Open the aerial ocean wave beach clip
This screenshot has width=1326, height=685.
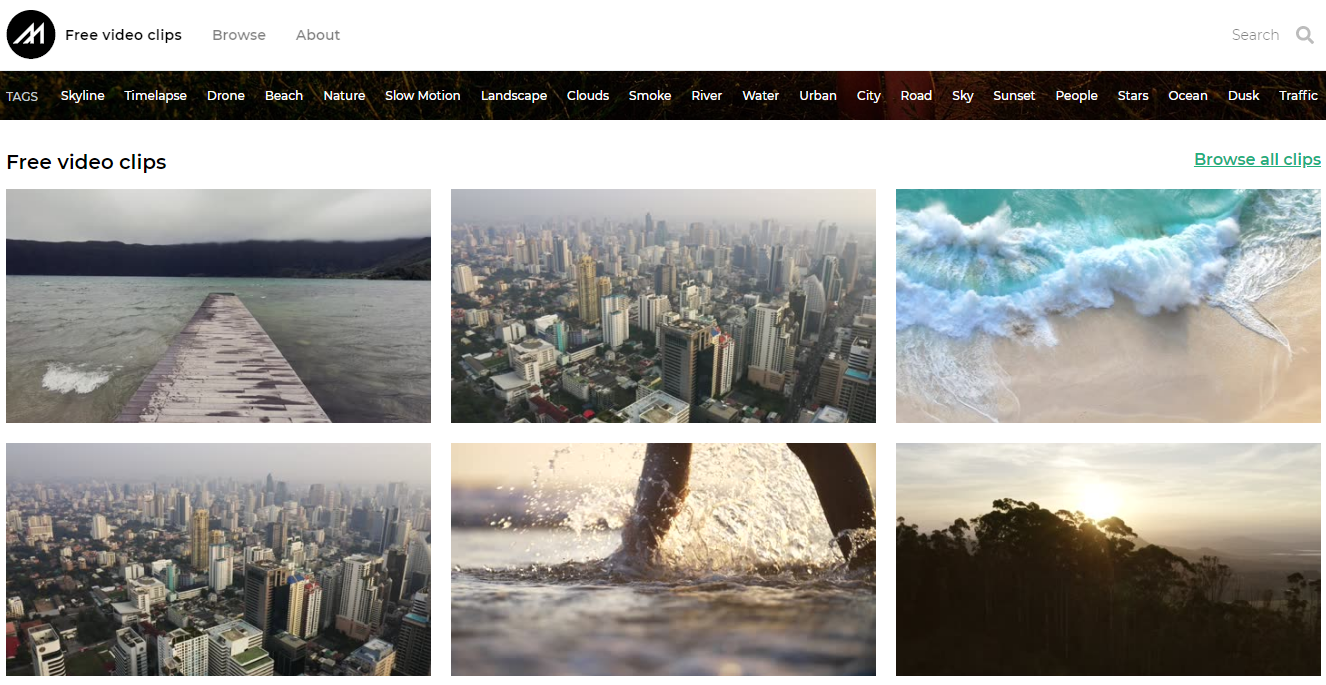pos(1108,306)
